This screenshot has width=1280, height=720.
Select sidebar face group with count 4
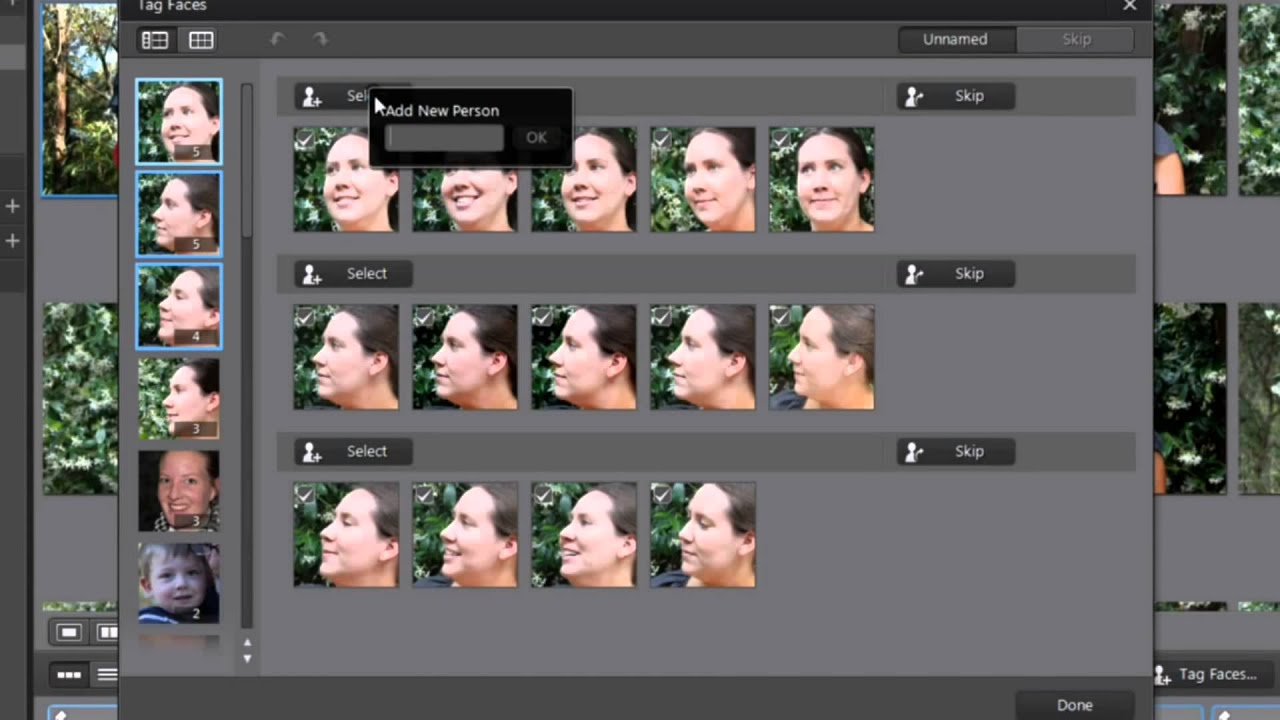179,306
